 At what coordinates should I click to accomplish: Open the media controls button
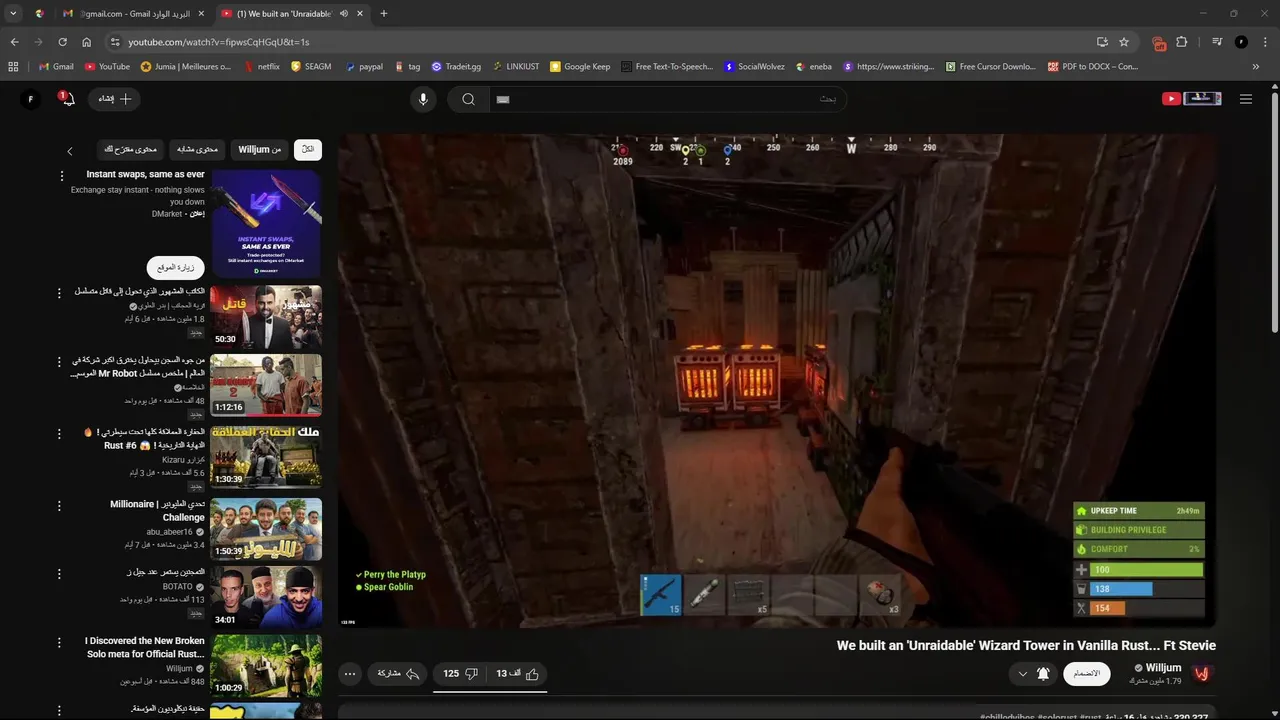pos(1217,42)
